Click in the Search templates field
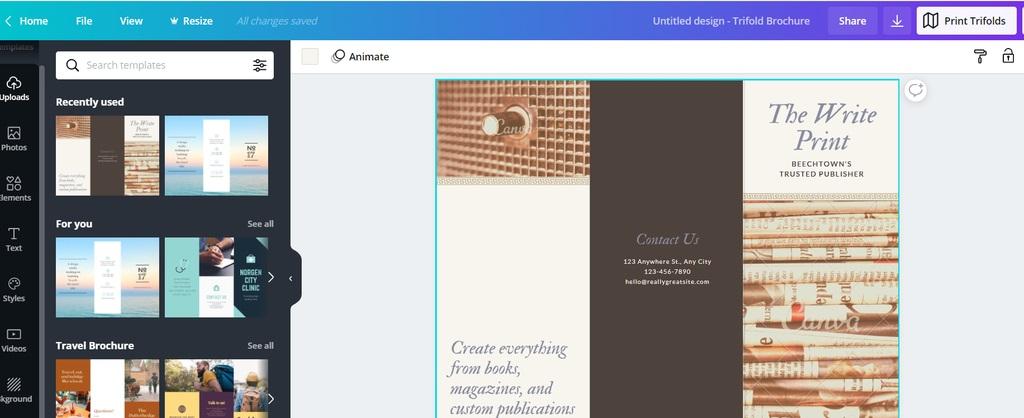Screen dimensions: 1024x418 pyautogui.click(x=165, y=65)
